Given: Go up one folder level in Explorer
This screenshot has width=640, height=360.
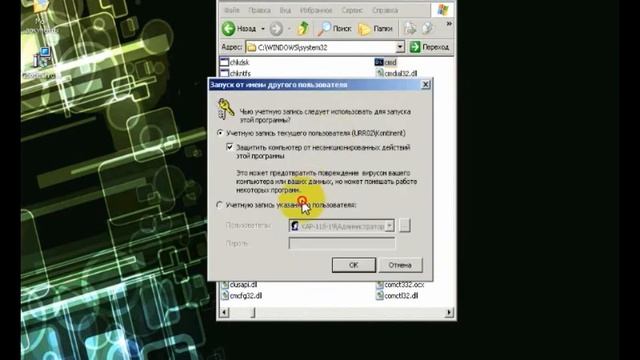Looking at the screenshot, I should 303,28.
